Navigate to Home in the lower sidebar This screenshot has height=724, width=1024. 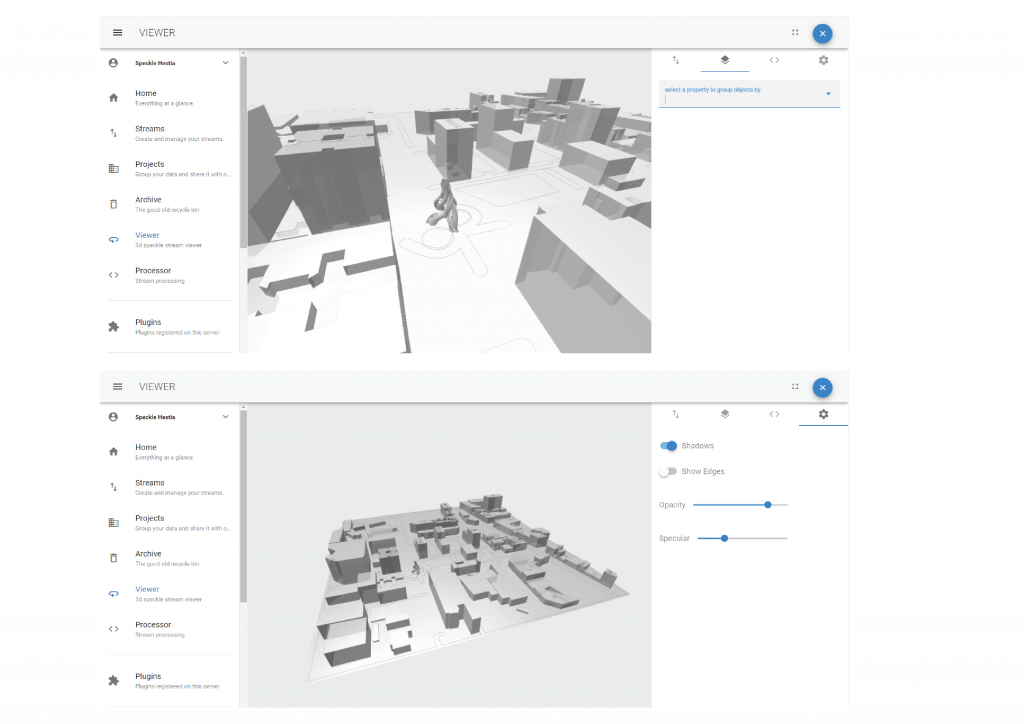[x=146, y=451]
